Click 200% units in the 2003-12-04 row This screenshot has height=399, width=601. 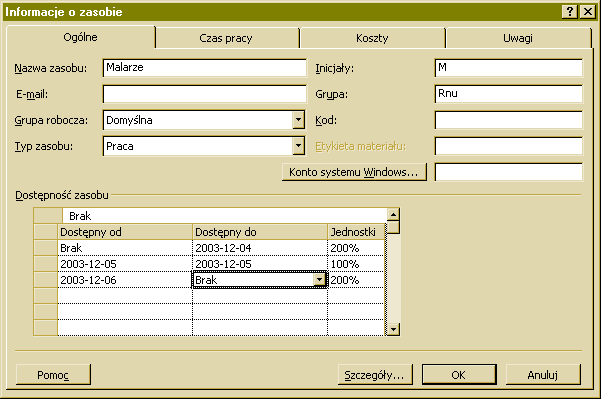(x=356, y=248)
